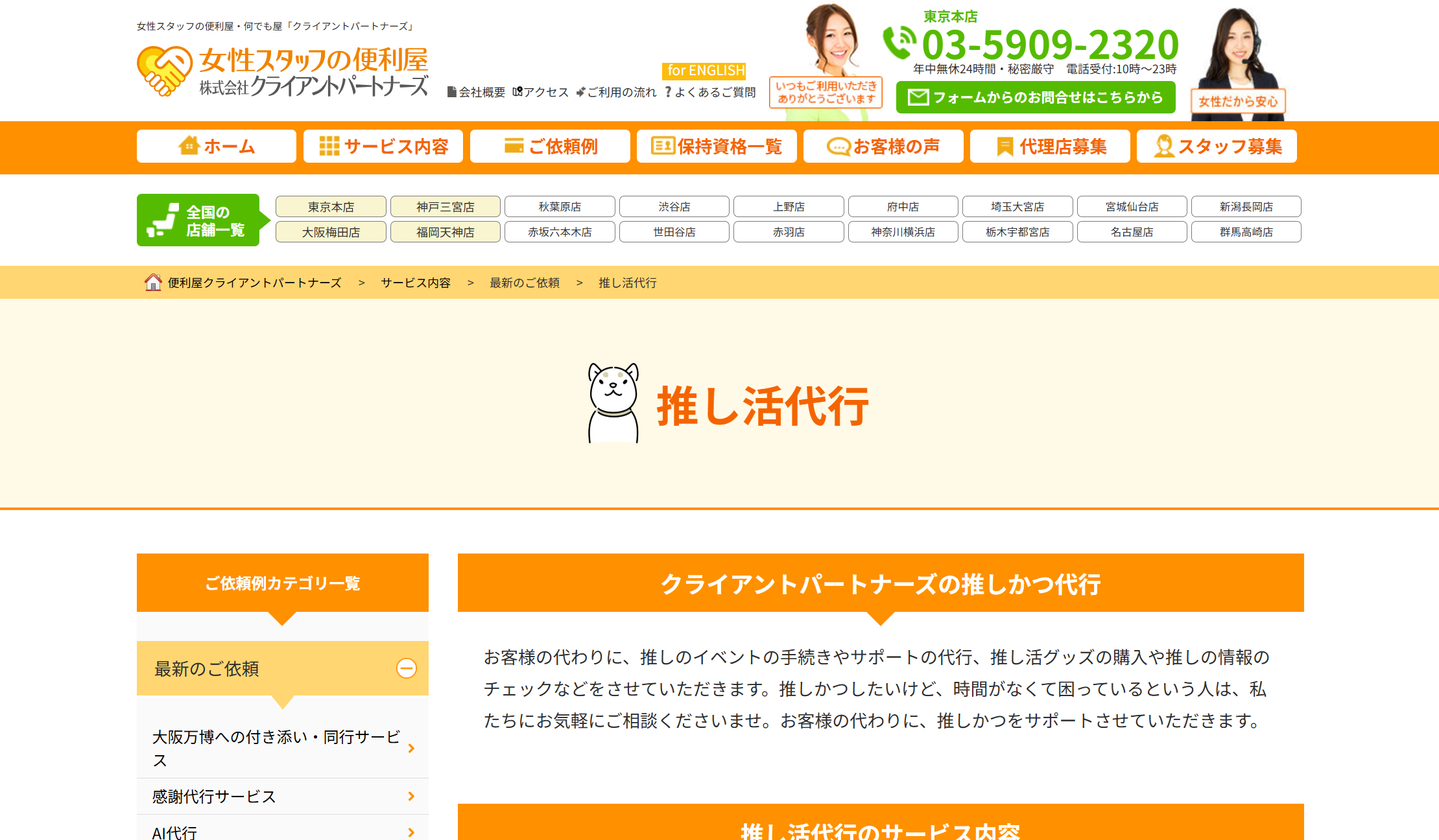This screenshot has height=840, width=1439.
Task: Go to 便利屋クライアントパートナーズ breadcrumb link
Action: [255, 283]
